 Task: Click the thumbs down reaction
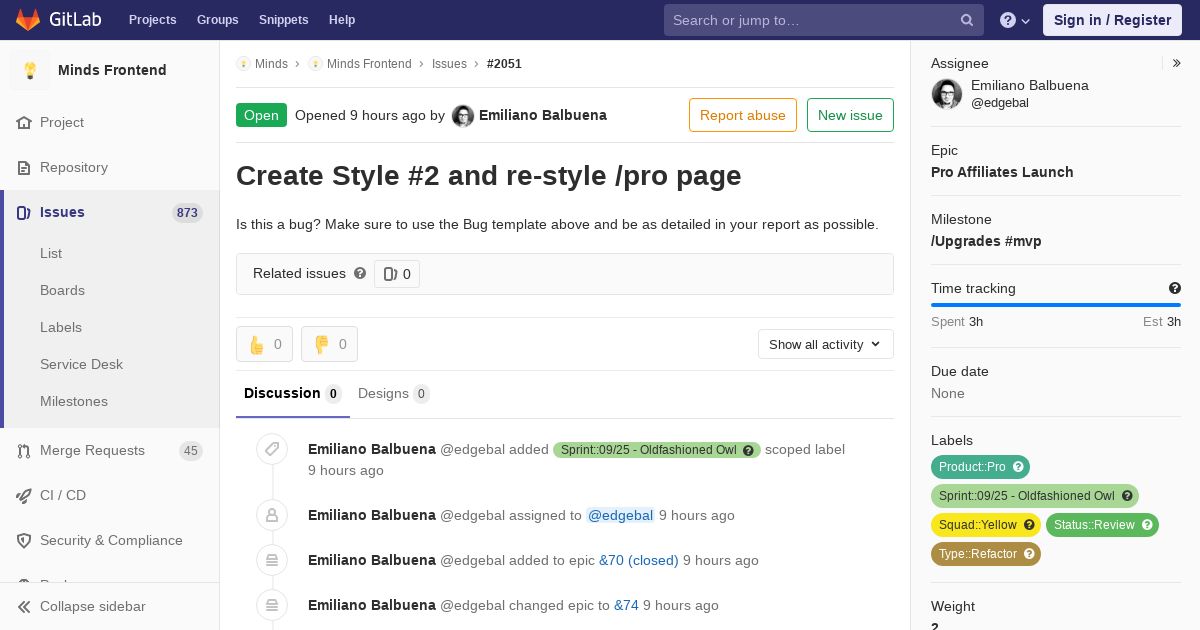(x=329, y=344)
